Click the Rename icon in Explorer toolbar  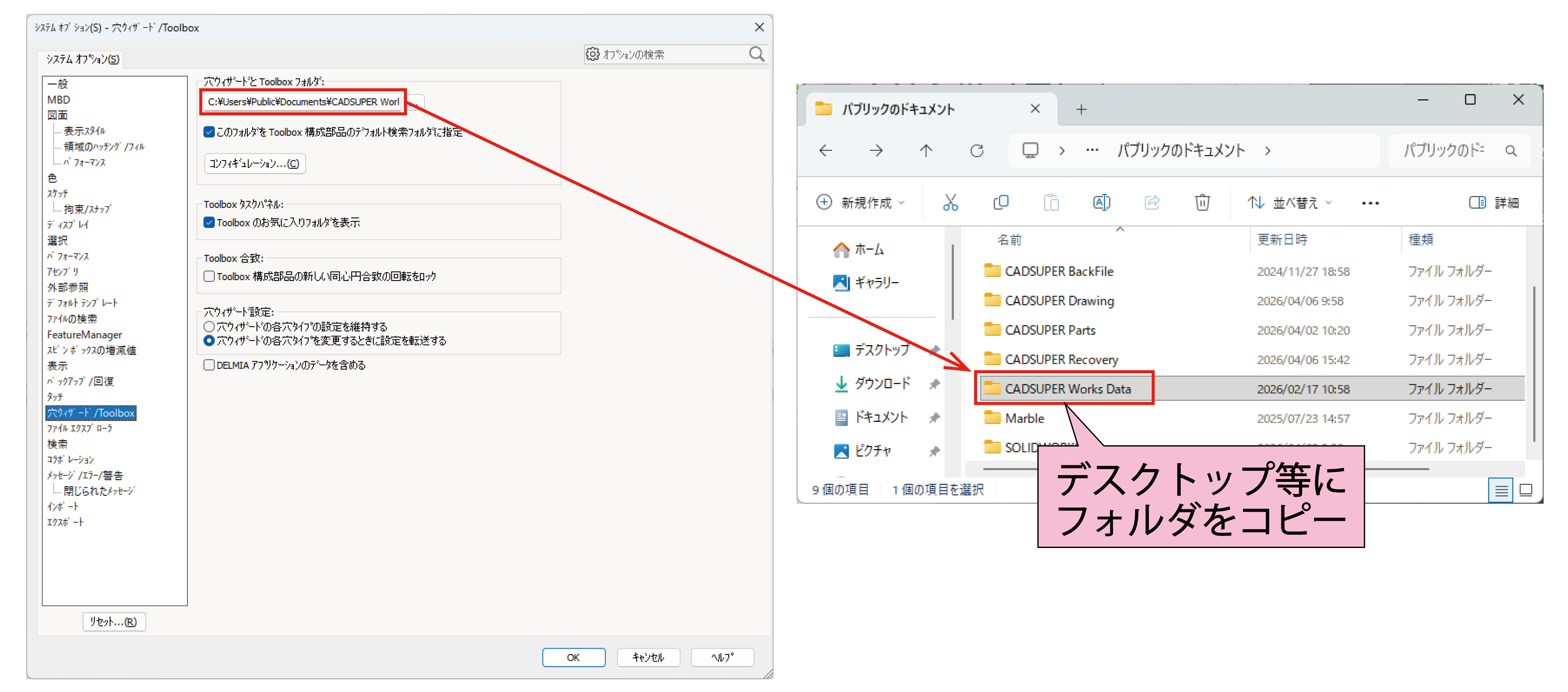(1102, 202)
